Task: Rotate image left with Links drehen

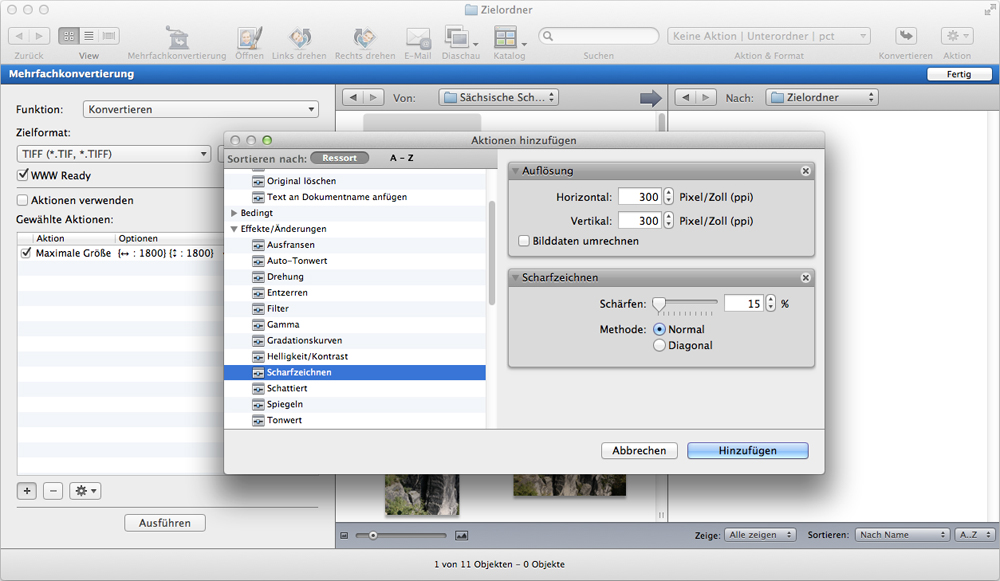Action: [x=298, y=38]
